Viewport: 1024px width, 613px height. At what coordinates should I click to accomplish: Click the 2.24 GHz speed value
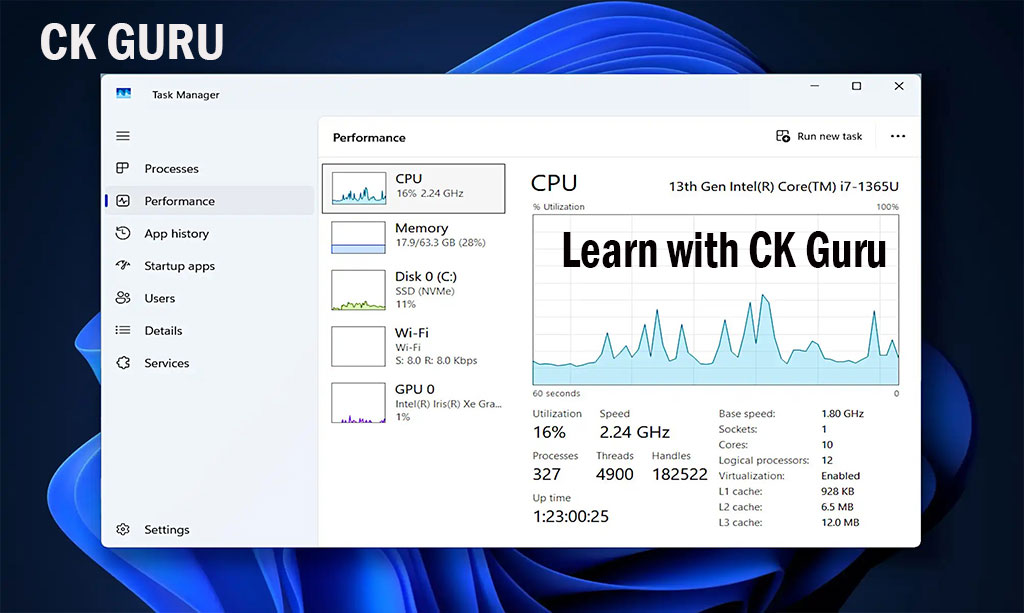[x=635, y=432]
